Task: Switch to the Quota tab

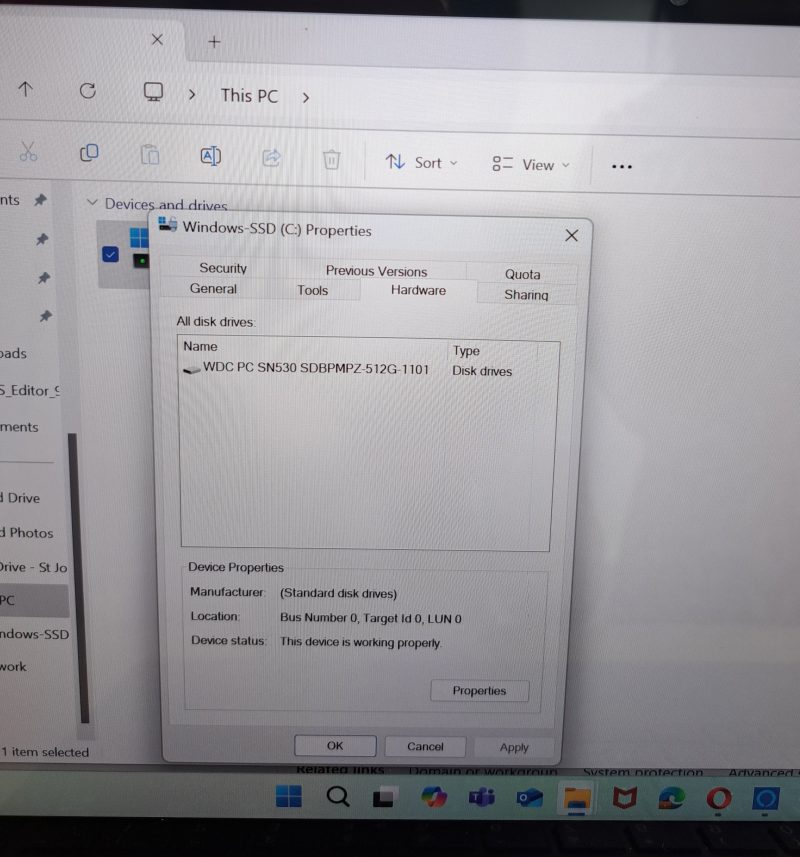Action: pos(522,274)
